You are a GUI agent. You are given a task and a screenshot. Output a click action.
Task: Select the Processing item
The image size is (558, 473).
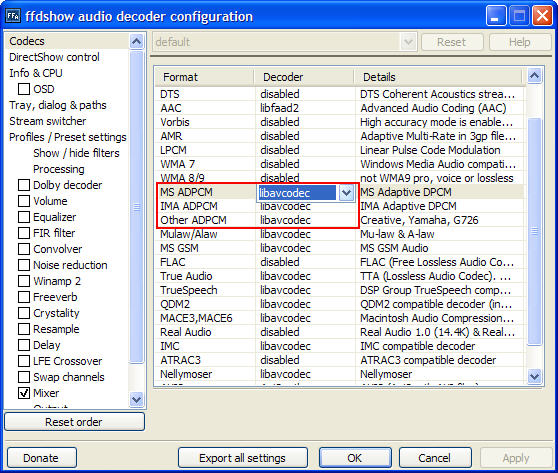coord(59,169)
